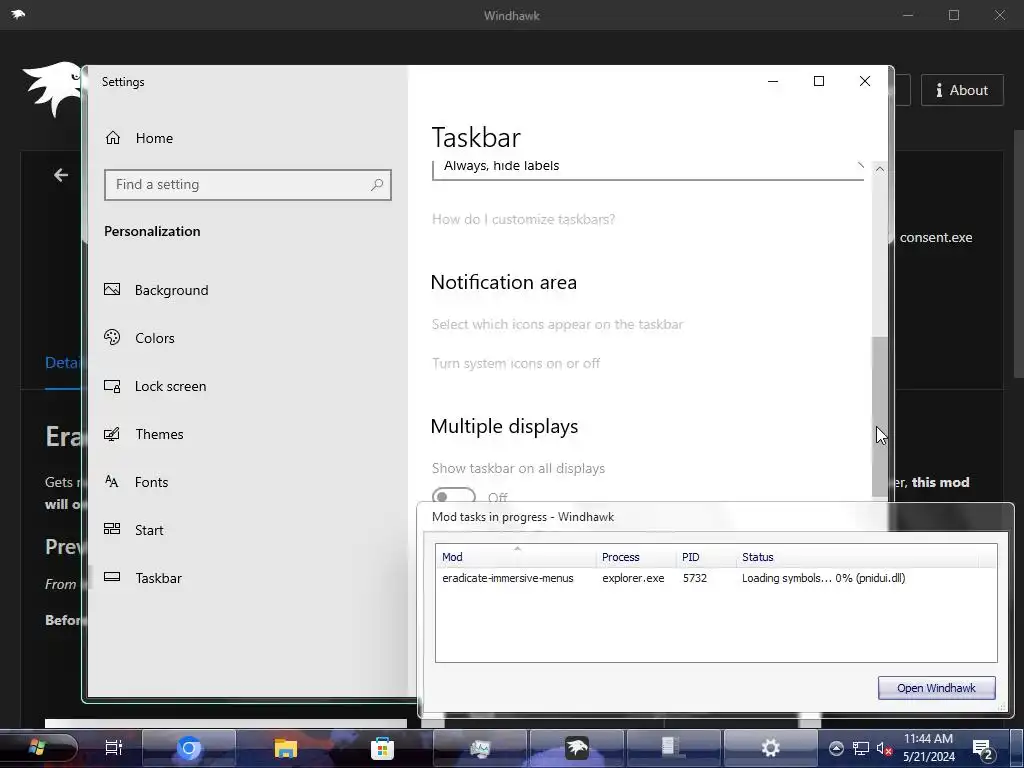Open the Windows Start button
Viewport: 1024px width, 768px height.
click(x=38, y=748)
